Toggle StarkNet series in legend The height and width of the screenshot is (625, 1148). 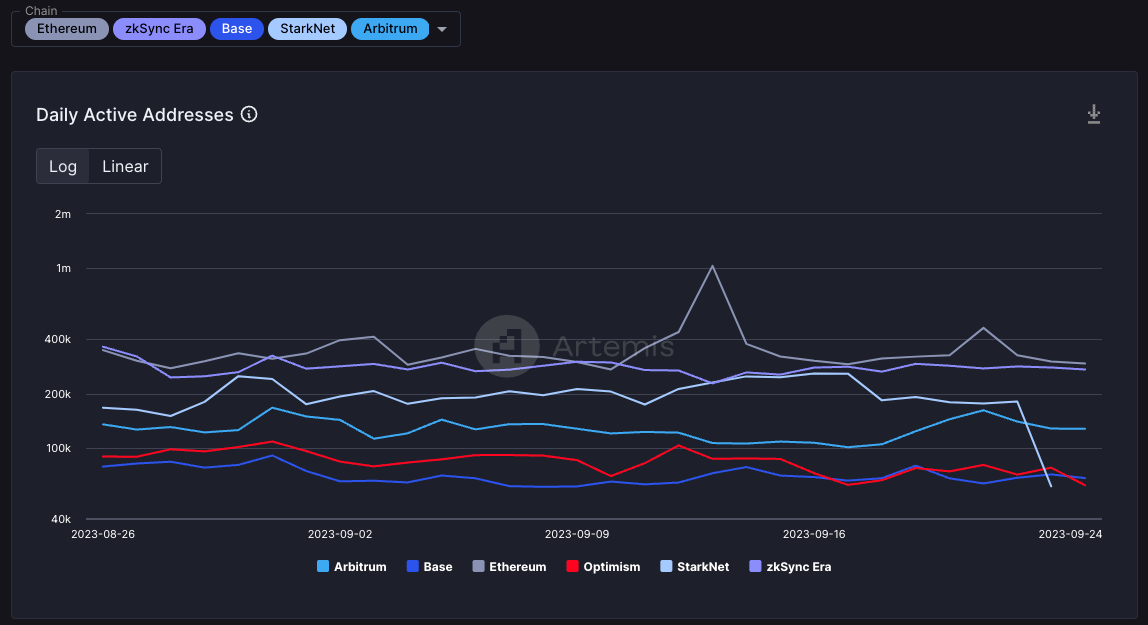click(x=695, y=566)
